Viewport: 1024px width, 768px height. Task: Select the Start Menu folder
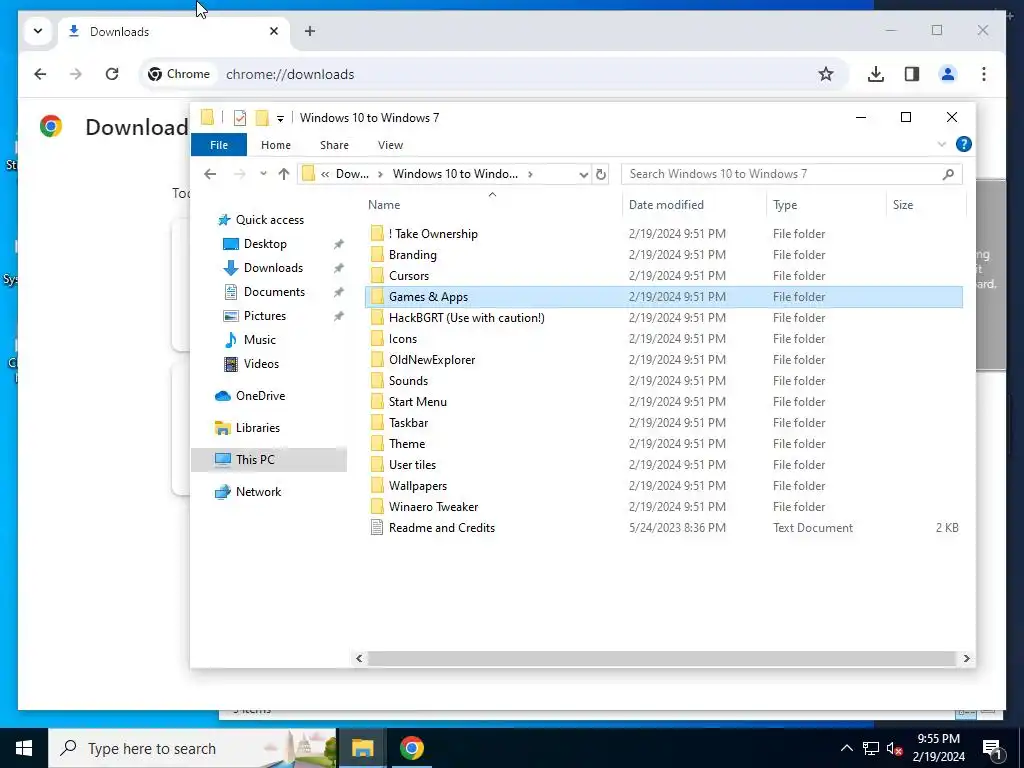664,402
